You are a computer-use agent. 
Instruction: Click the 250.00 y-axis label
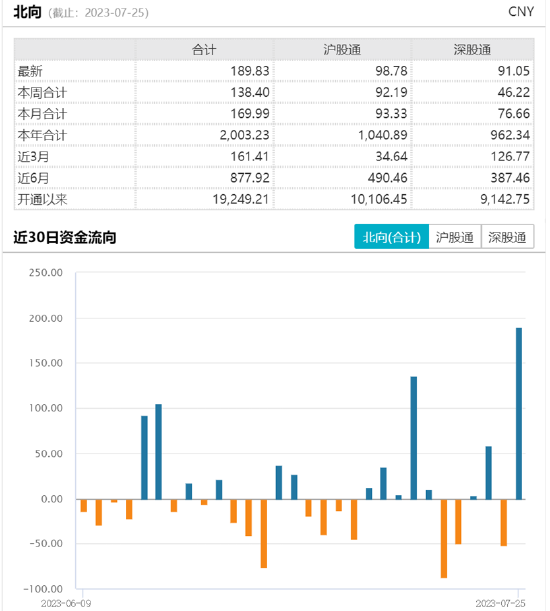[46, 273]
